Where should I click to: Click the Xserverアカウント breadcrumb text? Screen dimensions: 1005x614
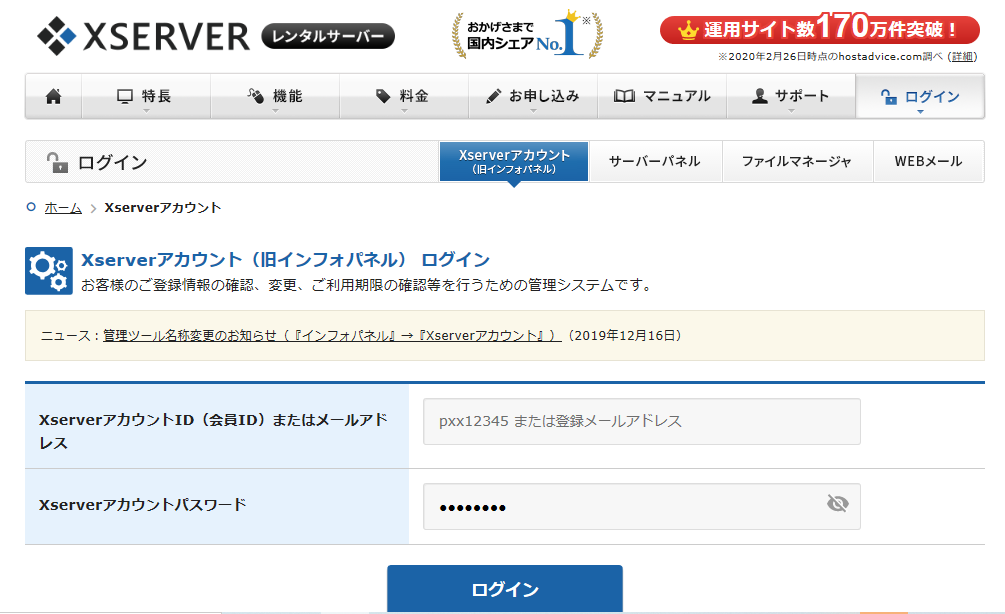tap(163, 208)
